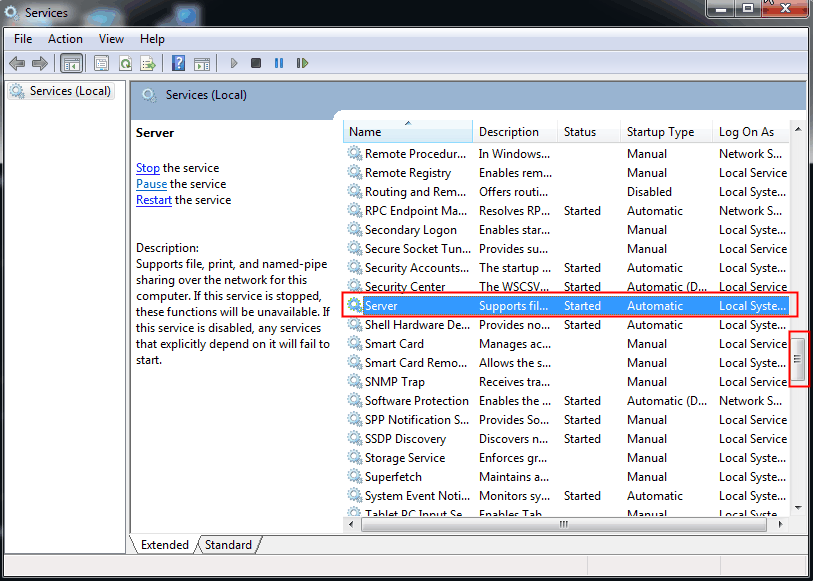
Task: Select the Secure Socket Tun... service row
Action: pyautogui.click(x=566, y=248)
